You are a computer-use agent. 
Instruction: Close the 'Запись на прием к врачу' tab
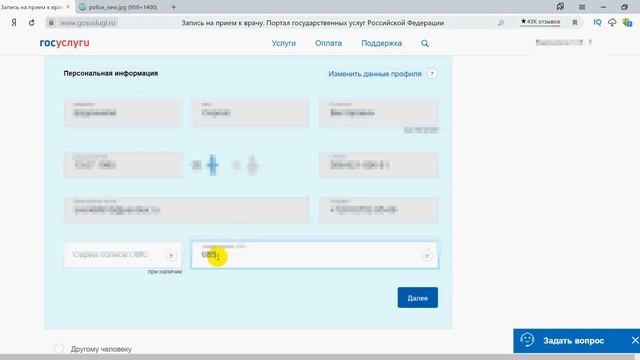pyautogui.click(x=68, y=7)
